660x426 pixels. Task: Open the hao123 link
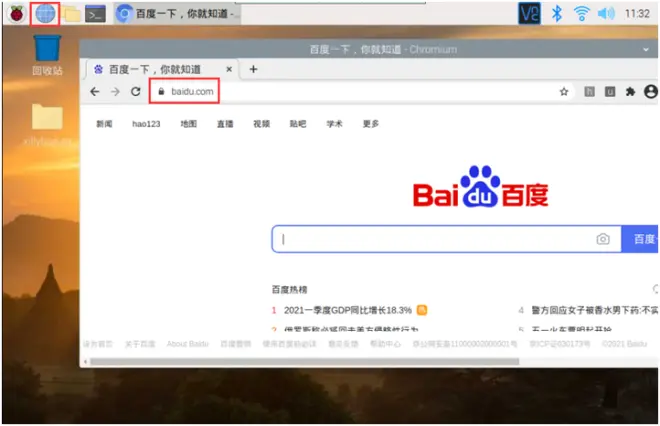[146, 124]
